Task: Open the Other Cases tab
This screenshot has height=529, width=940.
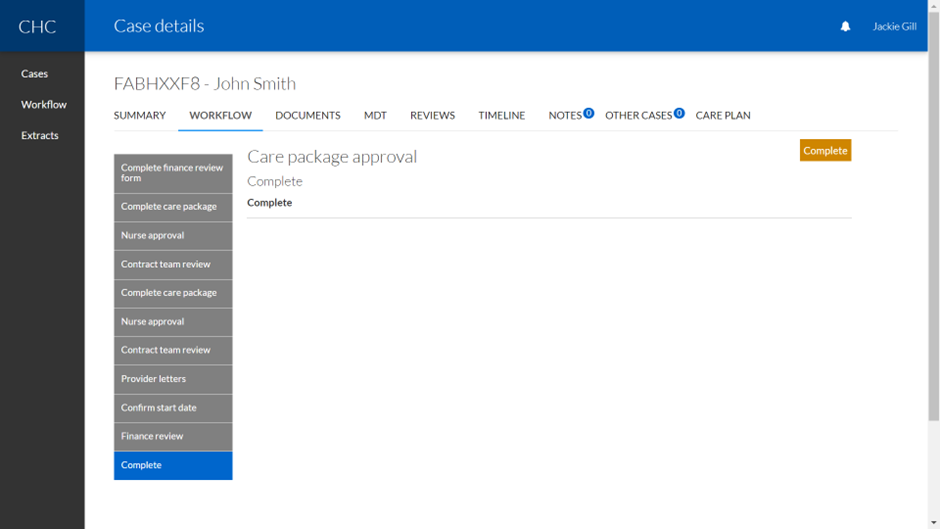Action: coord(639,116)
